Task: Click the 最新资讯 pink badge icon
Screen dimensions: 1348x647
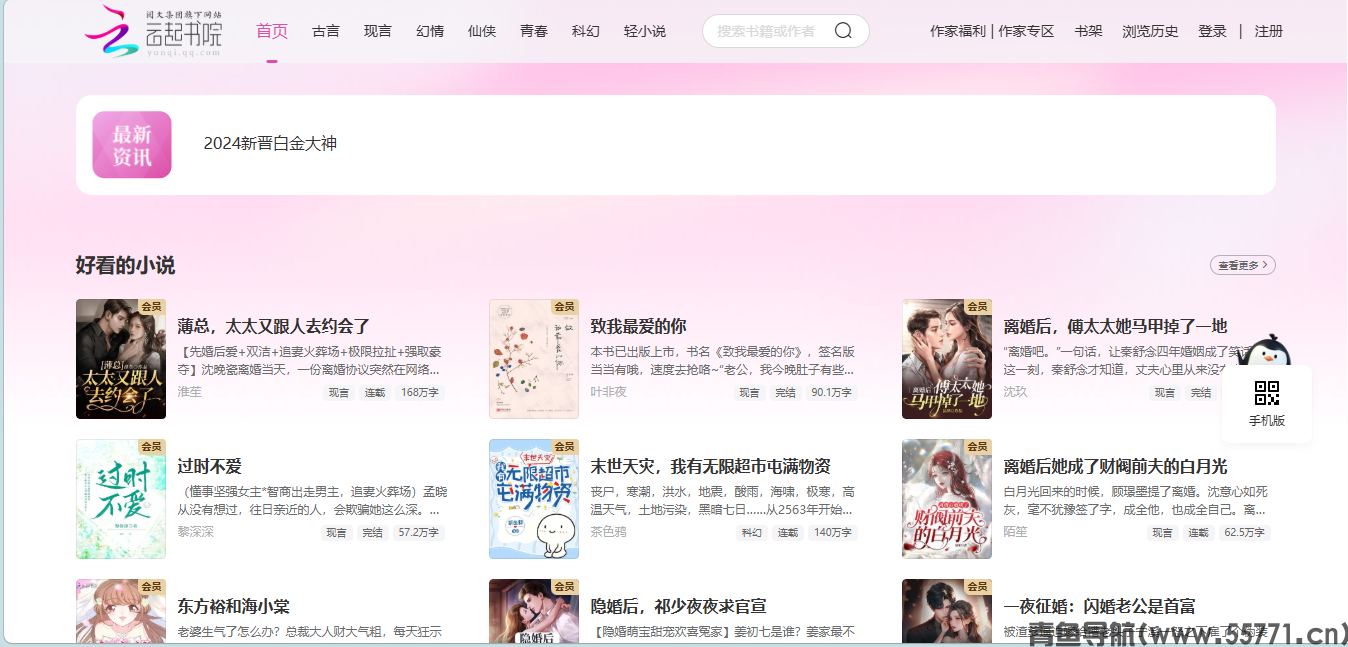Action: click(x=132, y=145)
